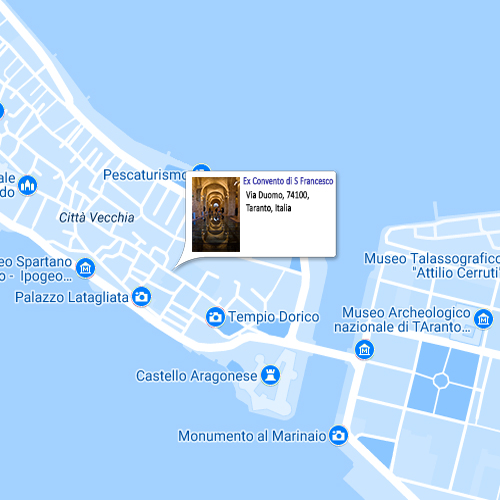
Task: Select the Castello Aragonese text label
Action: click(196, 376)
